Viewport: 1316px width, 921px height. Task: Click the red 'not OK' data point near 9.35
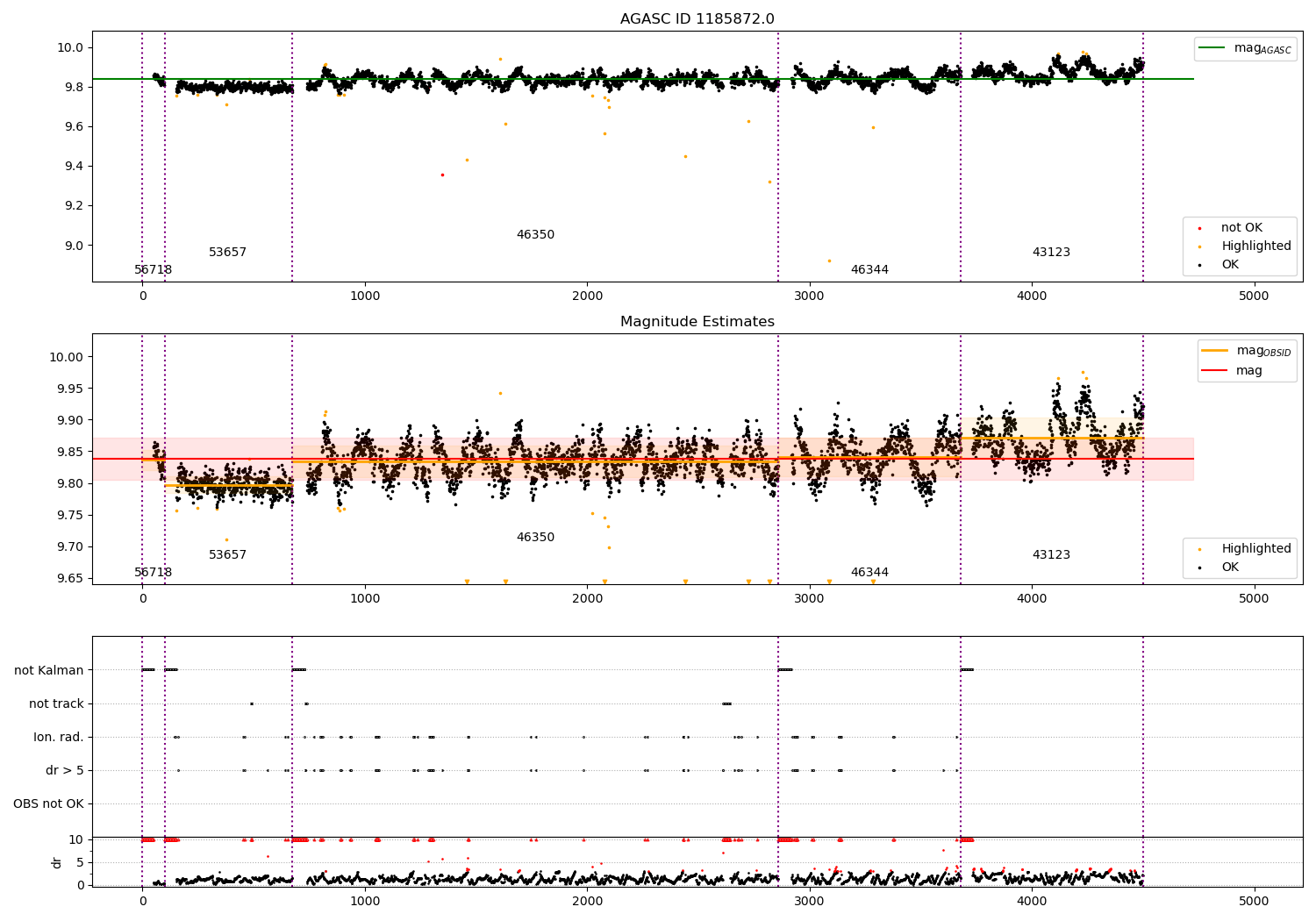coord(442,175)
